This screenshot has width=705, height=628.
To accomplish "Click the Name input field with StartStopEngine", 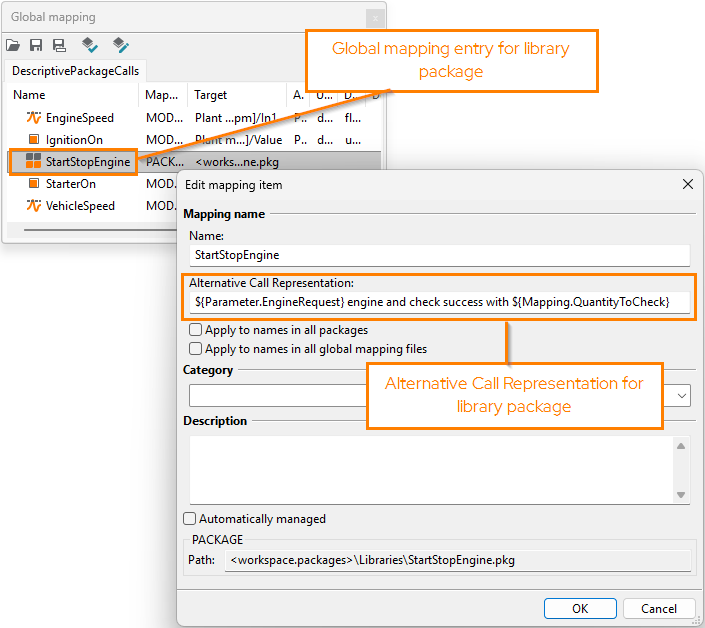I will click(439, 255).
